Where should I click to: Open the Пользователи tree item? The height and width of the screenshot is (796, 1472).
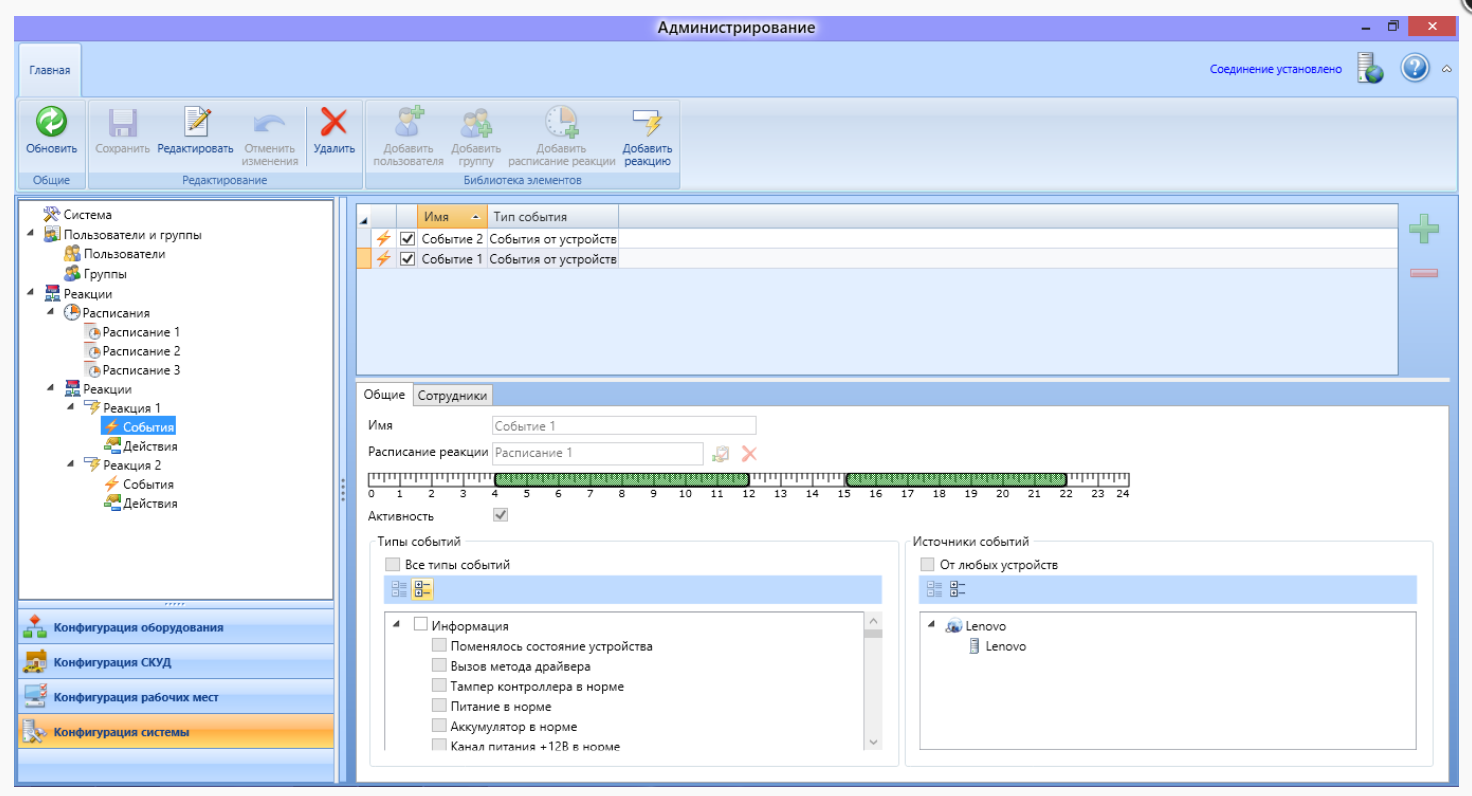point(124,254)
